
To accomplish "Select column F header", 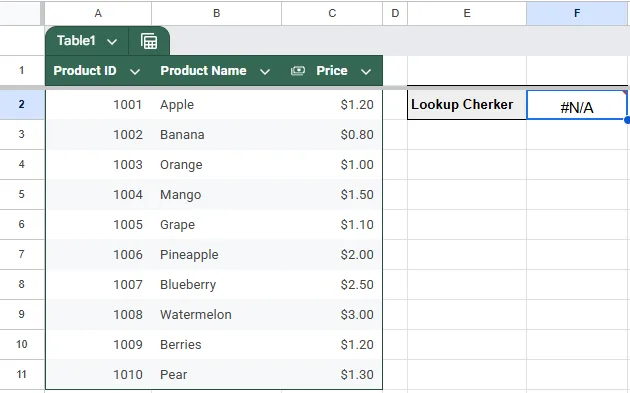I will pos(577,13).
